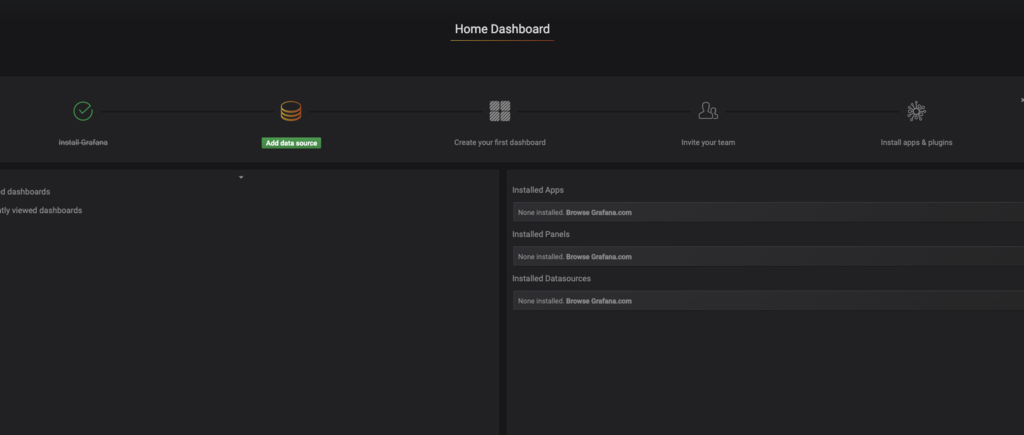Open the Create your first dashboard step
The width and height of the screenshot is (1024, 435).
500,142
